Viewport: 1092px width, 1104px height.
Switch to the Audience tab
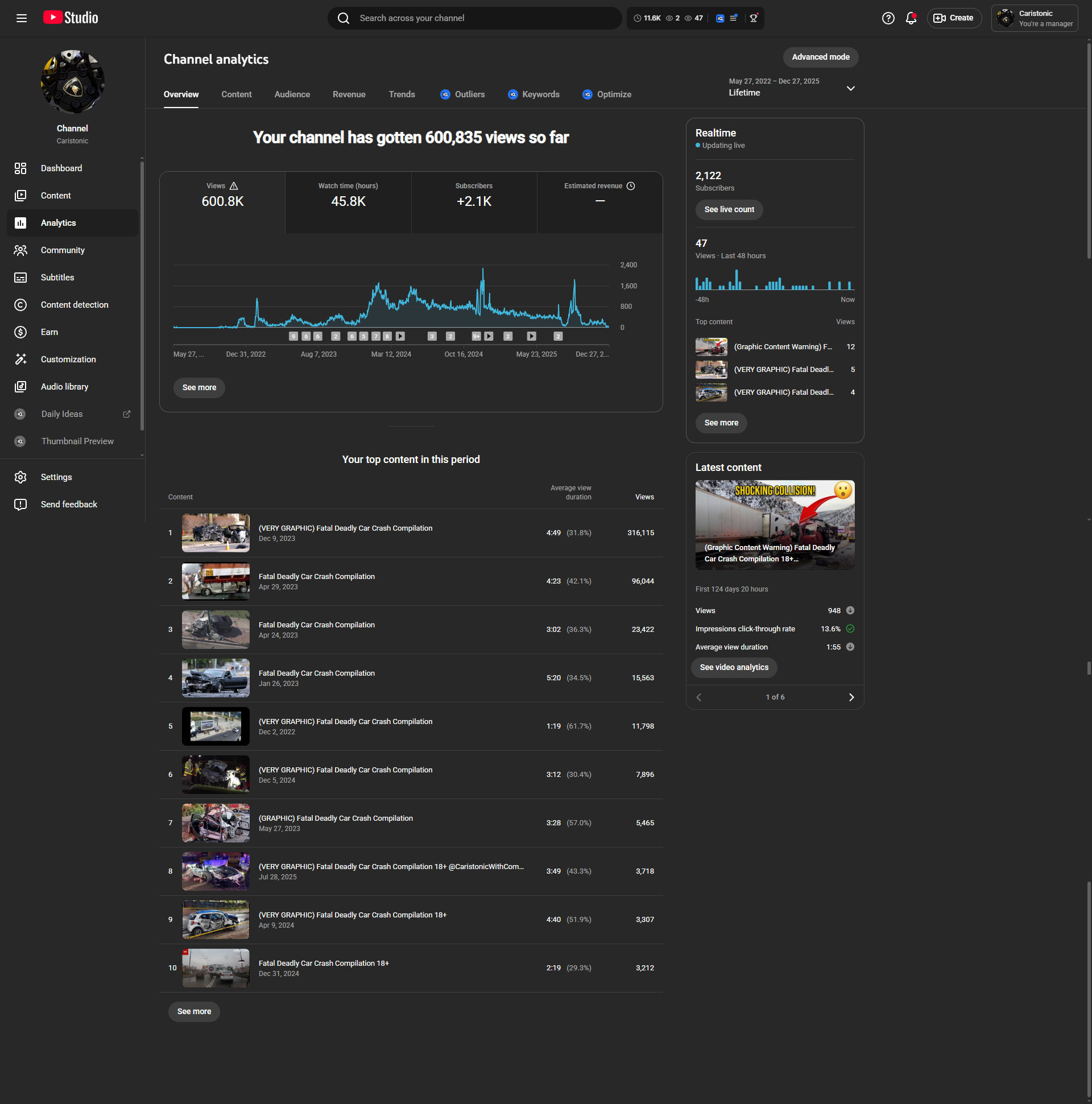click(292, 95)
